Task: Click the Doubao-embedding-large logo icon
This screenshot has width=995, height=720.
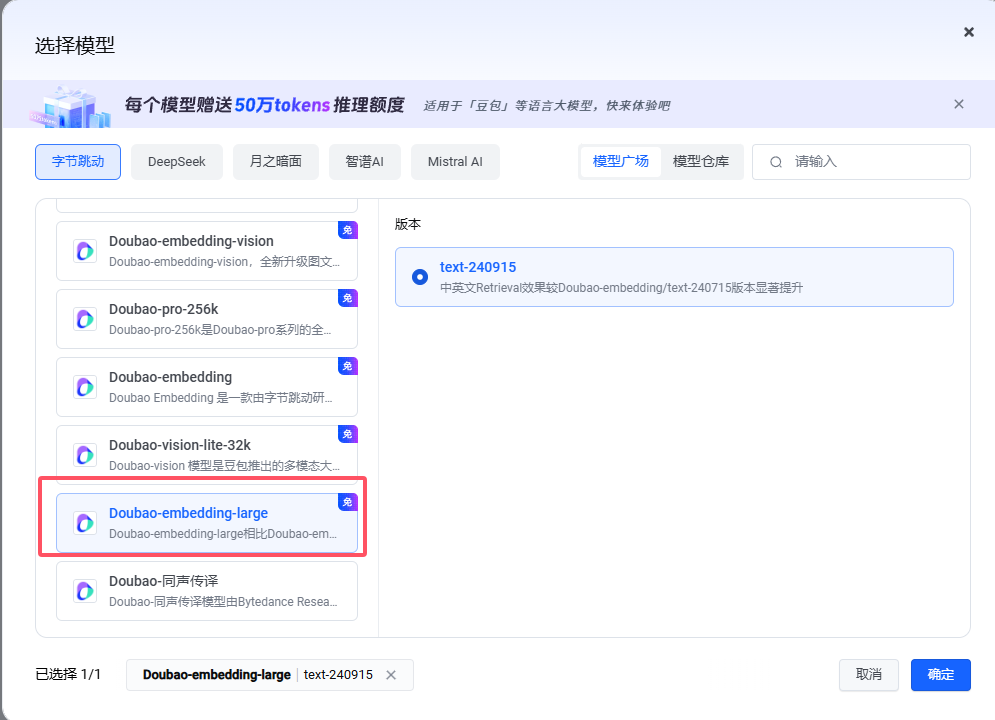Action: click(85, 523)
